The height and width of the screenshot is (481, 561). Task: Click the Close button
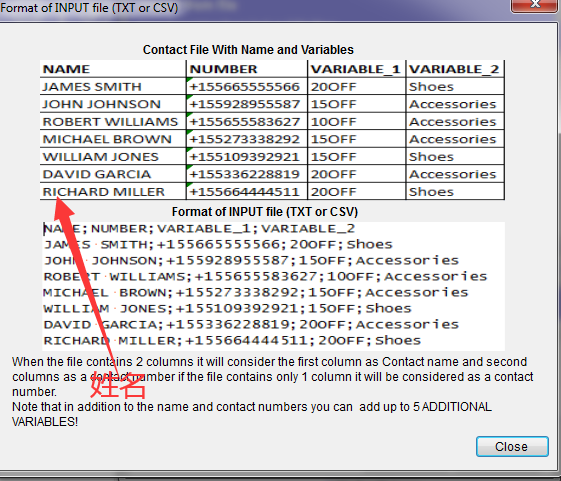pos(512,446)
